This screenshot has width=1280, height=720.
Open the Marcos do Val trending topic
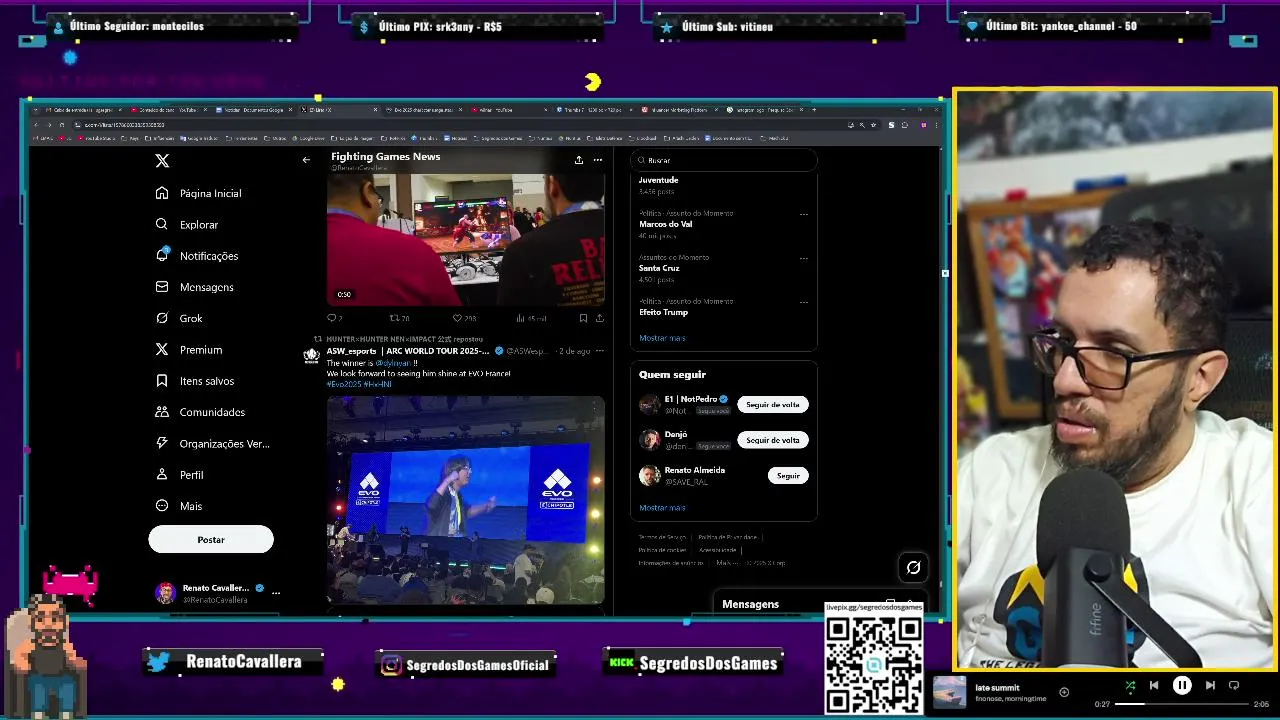[666, 224]
